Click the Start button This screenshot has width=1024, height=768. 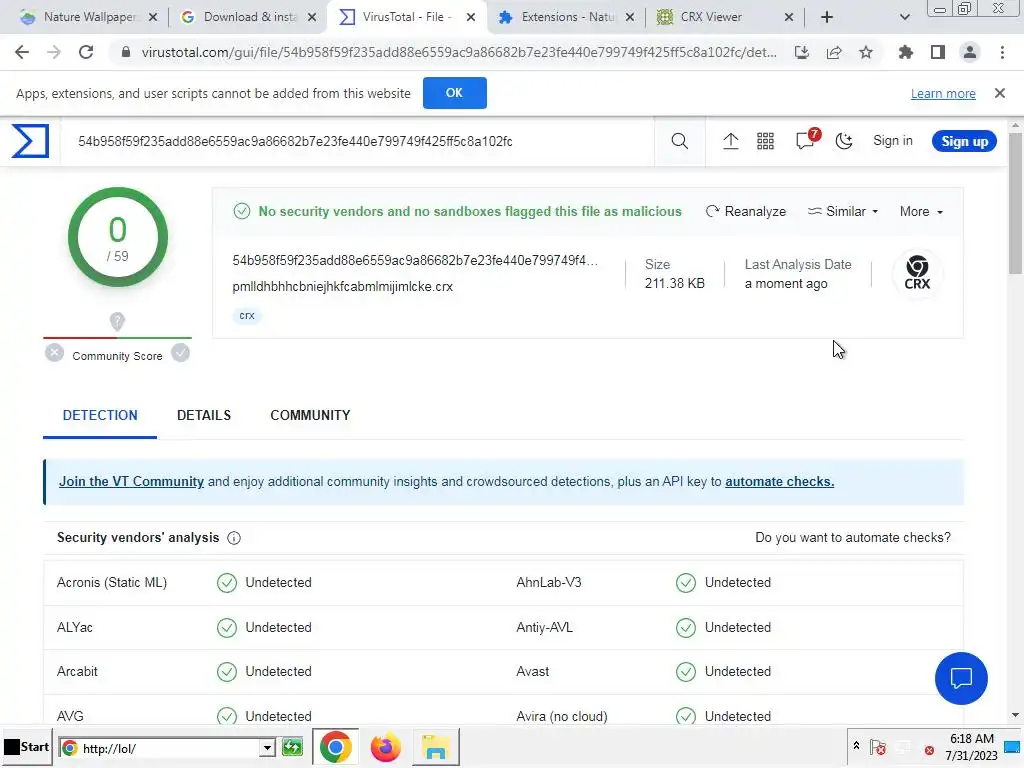coord(27,747)
